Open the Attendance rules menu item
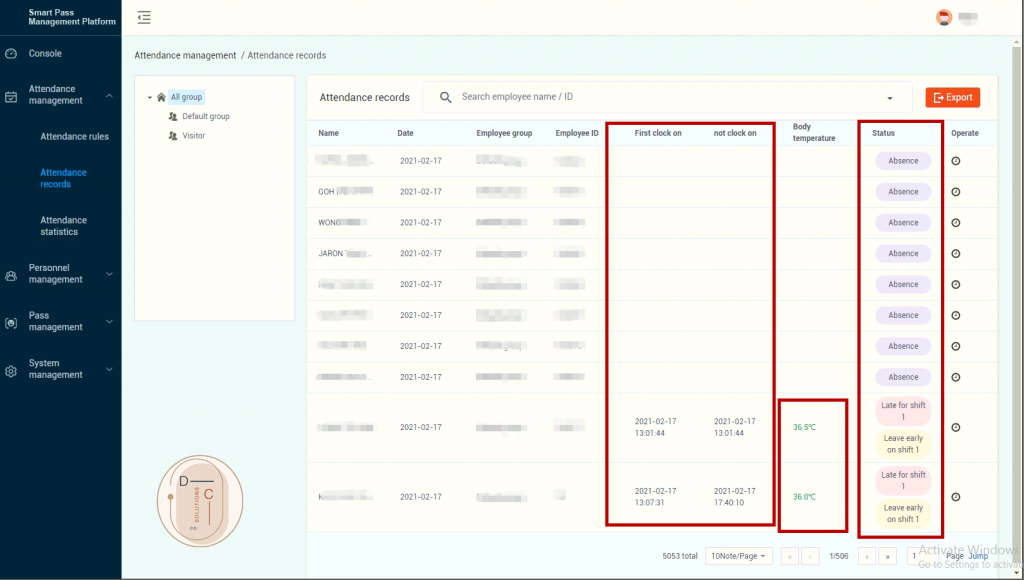This screenshot has height=580, width=1024. pyautogui.click(x=74, y=136)
